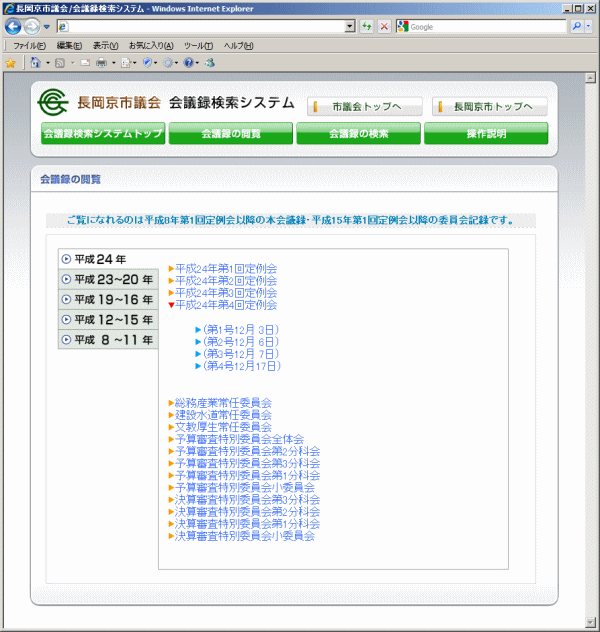The width and height of the screenshot is (600, 632).
Task: Expand 予算審査特別委員会全体会
Action: tap(239, 439)
